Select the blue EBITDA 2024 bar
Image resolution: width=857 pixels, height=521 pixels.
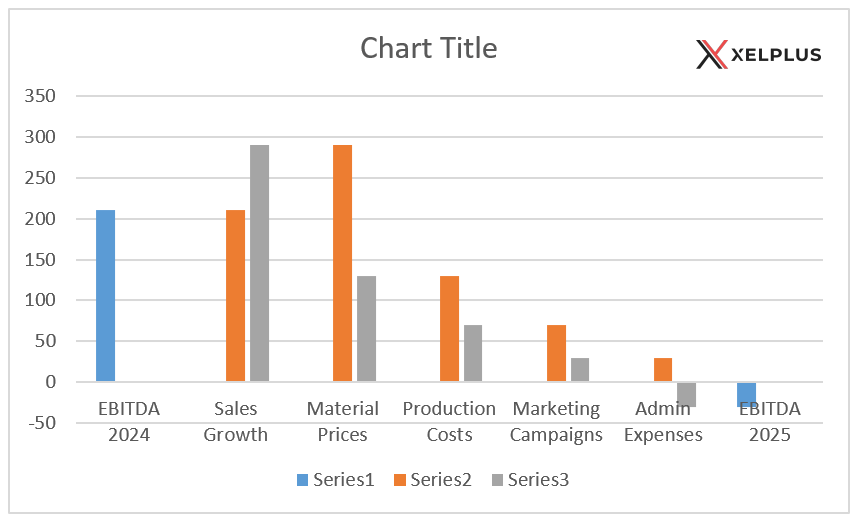tap(106, 295)
